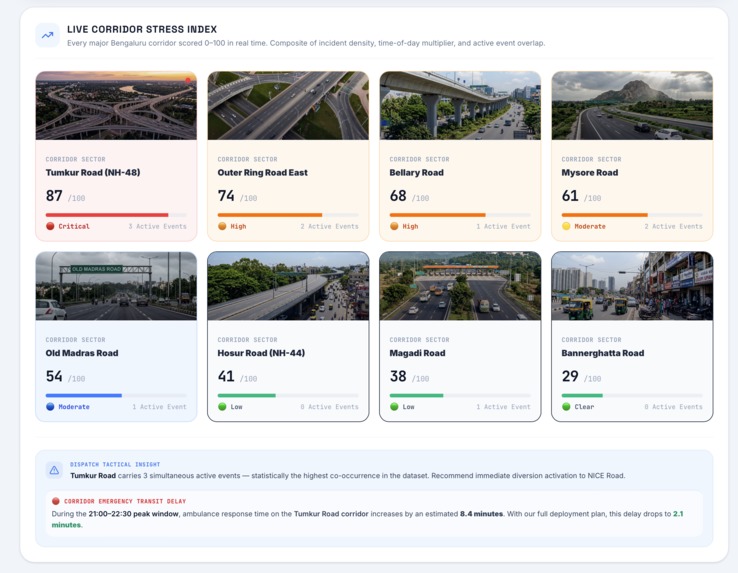The width and height of the screenshot is (738, 573).
Task: Click the score 74 on Outer Ring Road East
Action: pos(226,195)
